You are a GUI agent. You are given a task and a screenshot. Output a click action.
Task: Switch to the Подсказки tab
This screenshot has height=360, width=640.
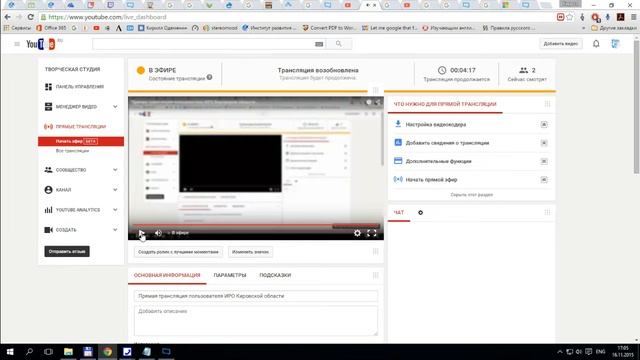(x=275, y=275)
